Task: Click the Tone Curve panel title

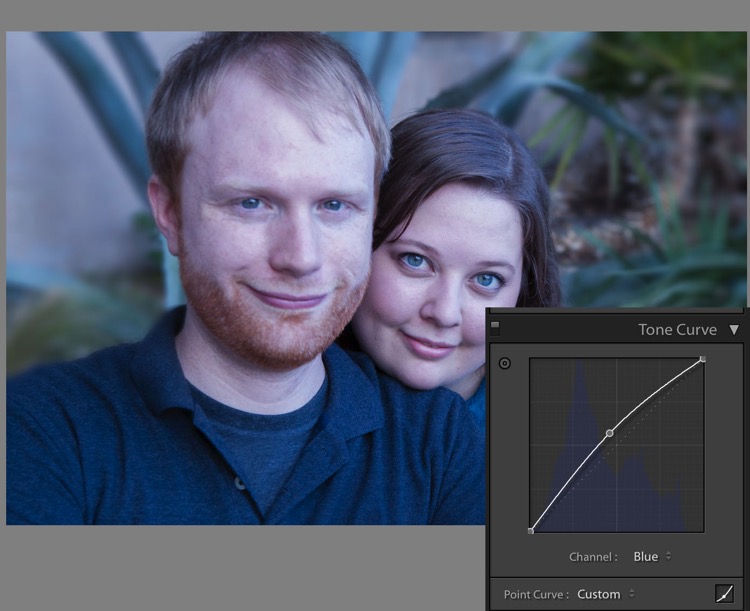Action: [677, 330]
